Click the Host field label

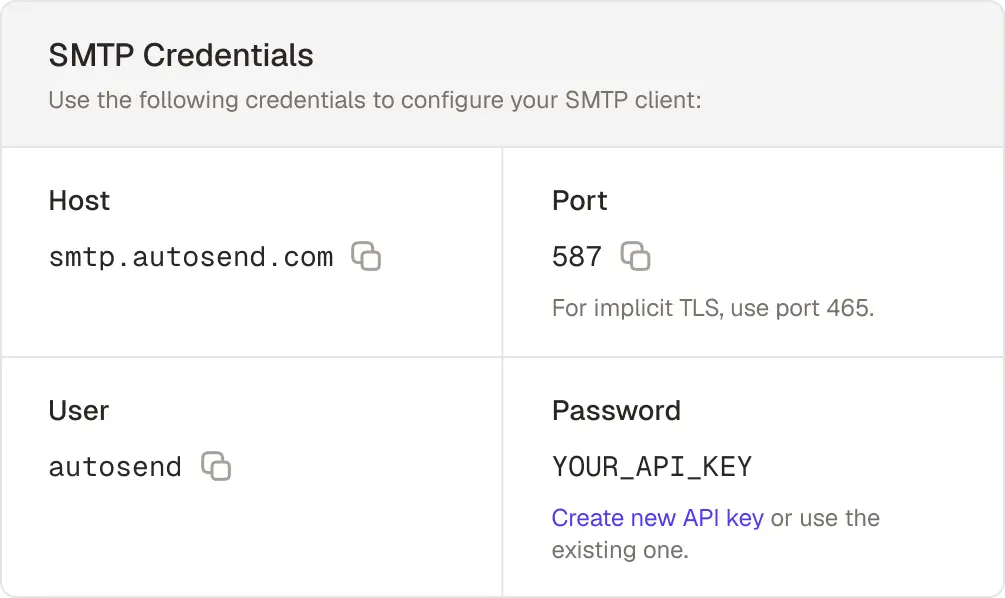[x=79, y=201]
